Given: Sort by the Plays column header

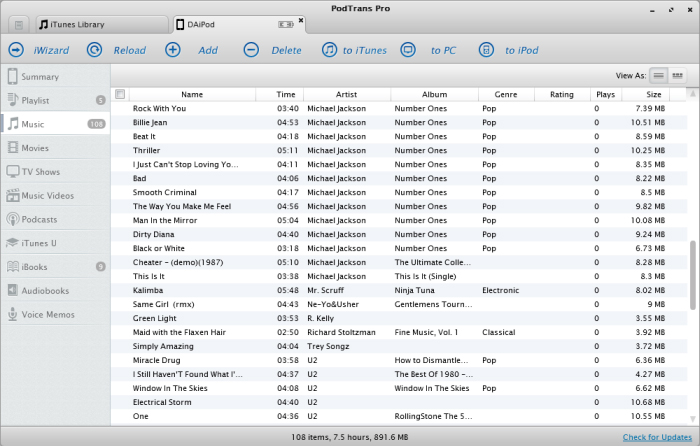Looking at the screenshot, I should (605, 94).
